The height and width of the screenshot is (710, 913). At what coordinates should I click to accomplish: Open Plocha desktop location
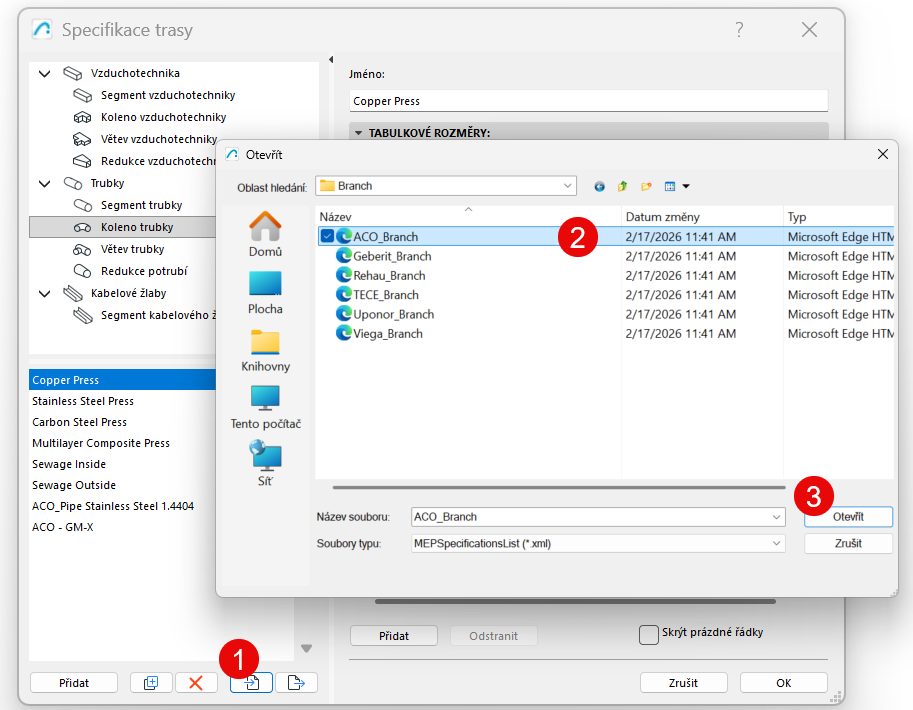266,293
